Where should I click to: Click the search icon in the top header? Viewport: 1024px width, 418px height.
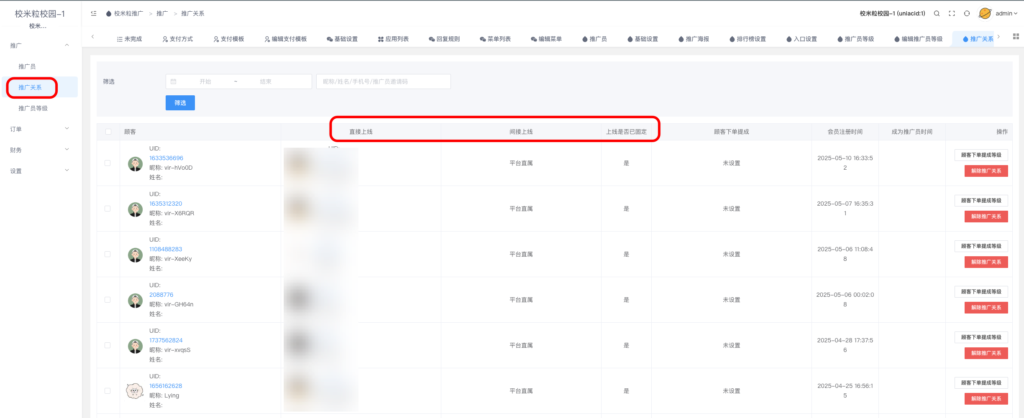click(x=937, y=14)
